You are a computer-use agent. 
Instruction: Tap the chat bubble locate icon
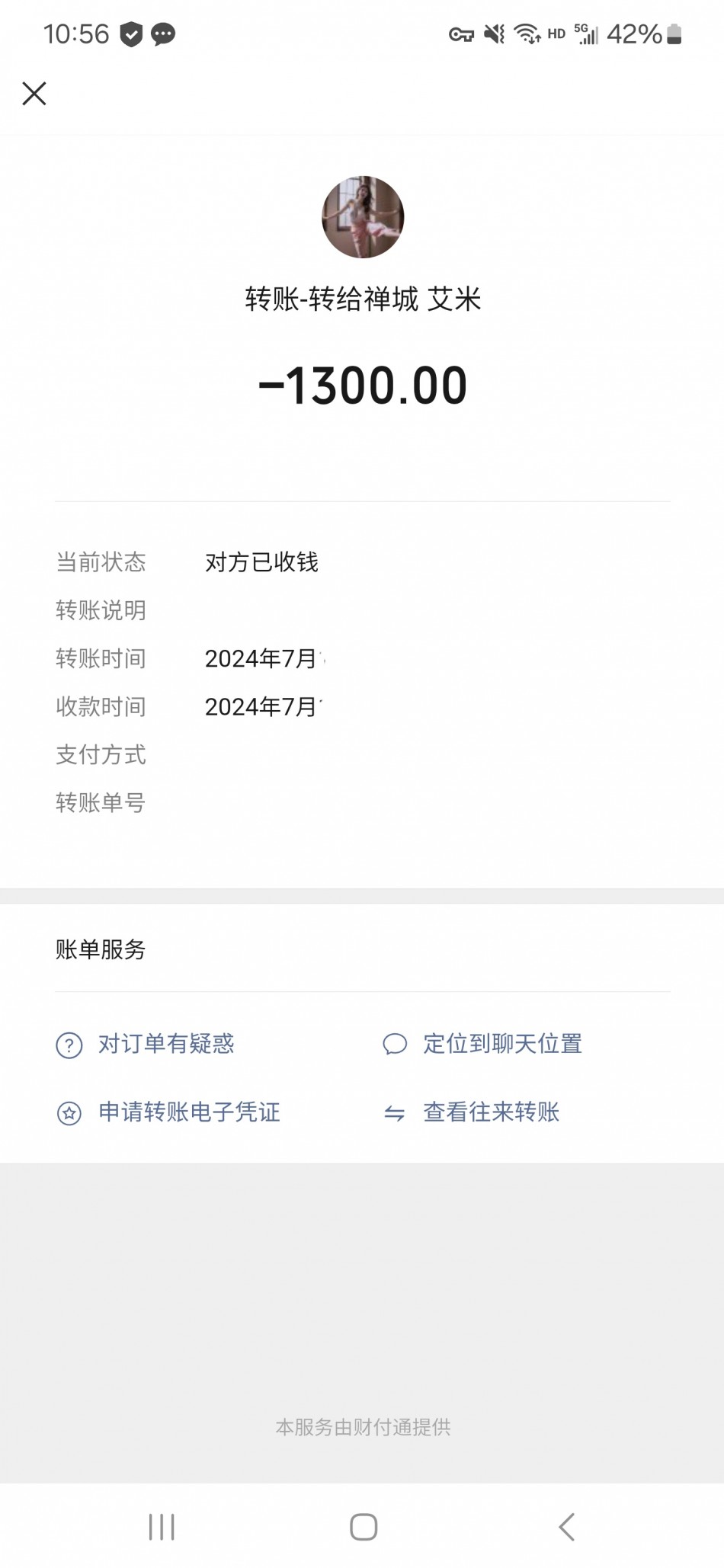pyautogui.click(x=394, y=1044)
